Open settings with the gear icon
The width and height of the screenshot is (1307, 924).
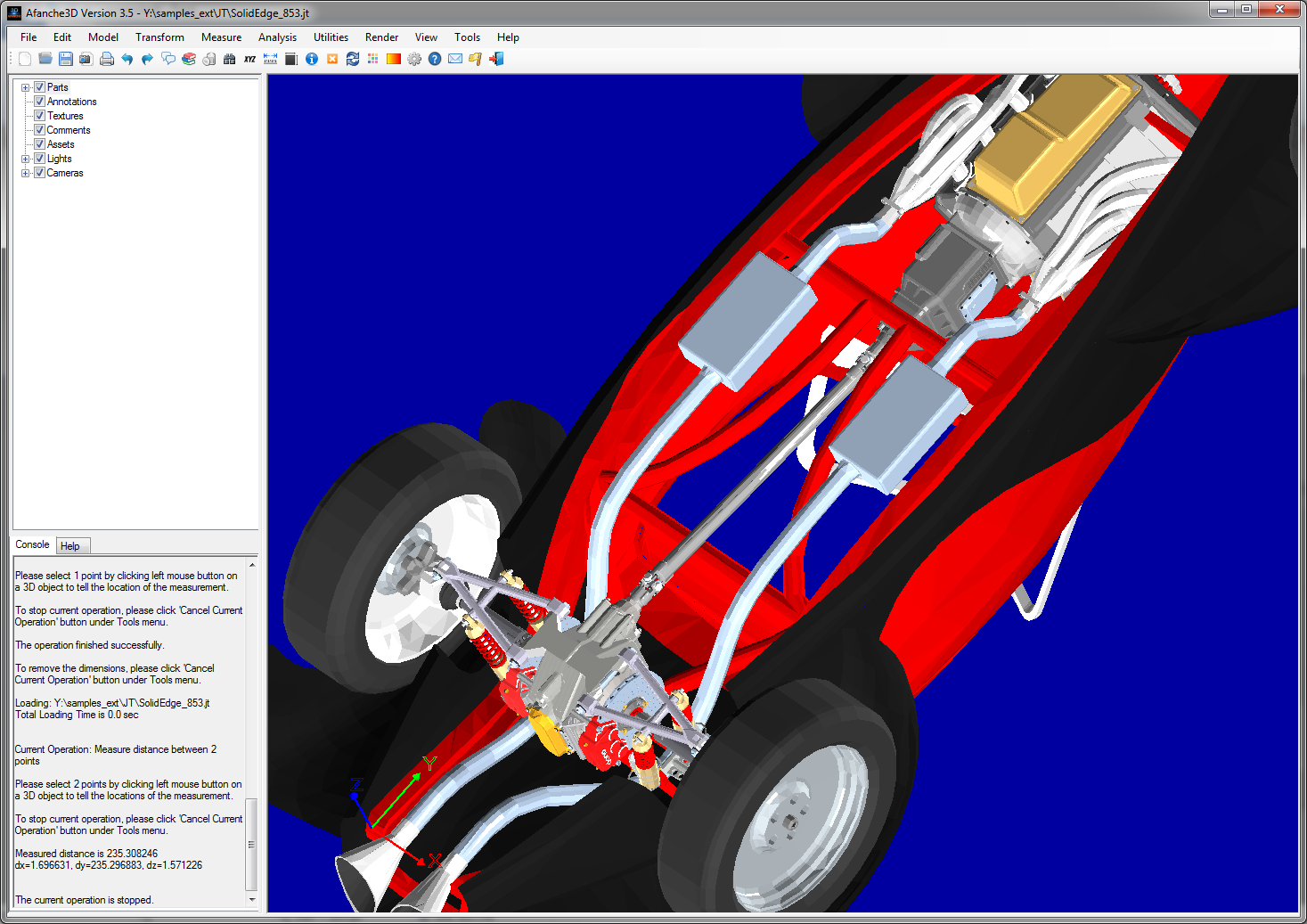point(414,59)
